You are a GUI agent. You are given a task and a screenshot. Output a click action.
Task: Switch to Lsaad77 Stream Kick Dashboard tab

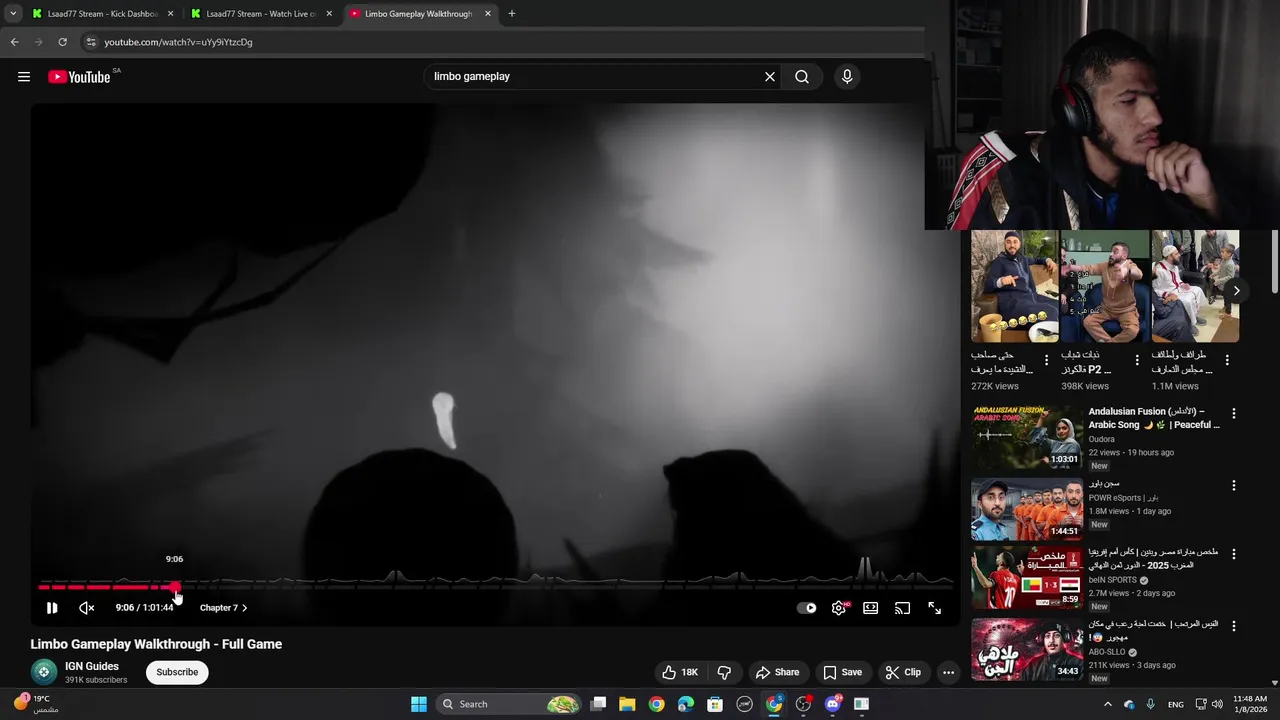(x=103, y=14)
